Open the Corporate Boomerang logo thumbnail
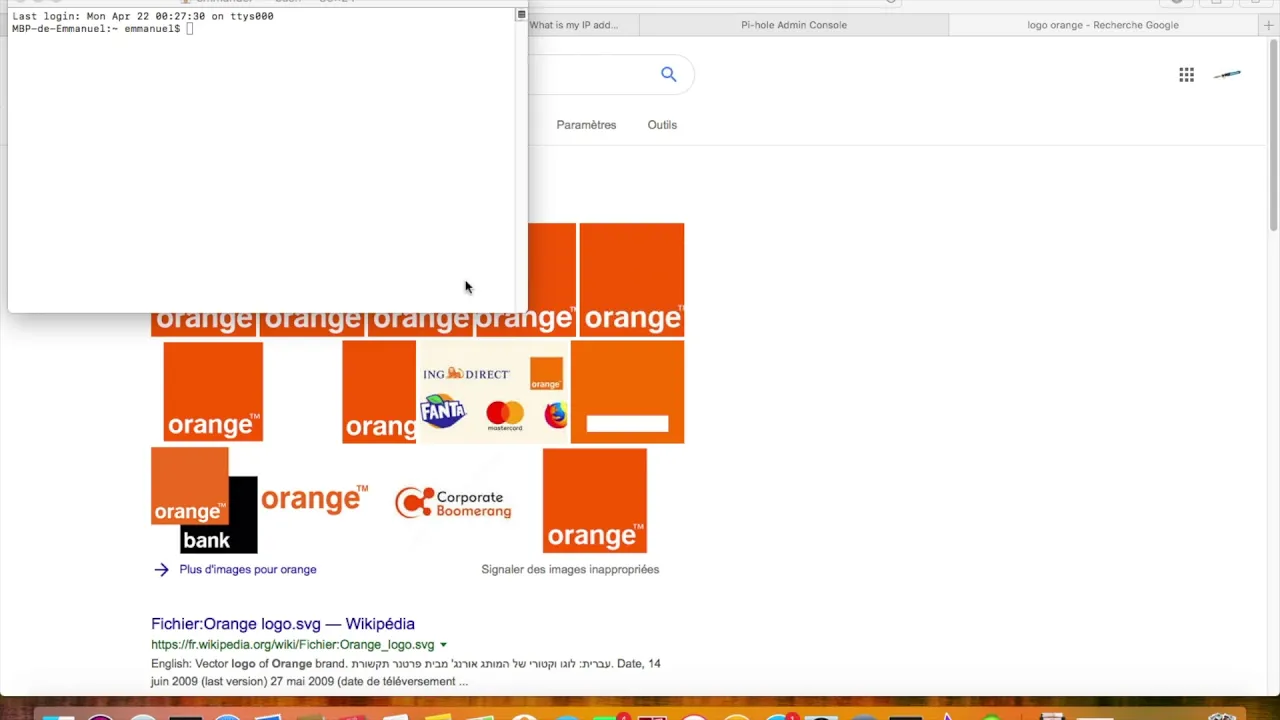Screen dimensions: 1280x720 pos(453,501)
